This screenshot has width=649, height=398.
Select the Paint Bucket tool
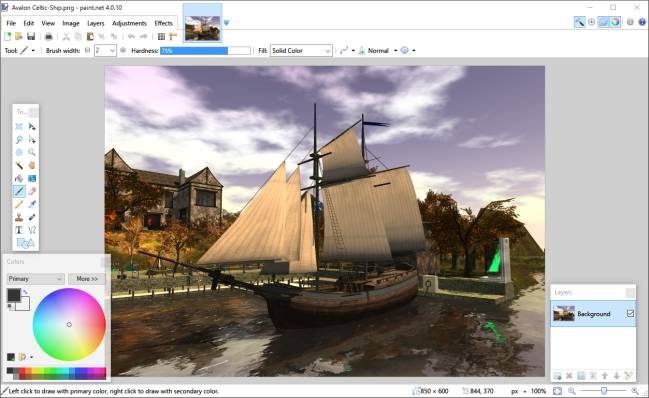pos(19,178)
